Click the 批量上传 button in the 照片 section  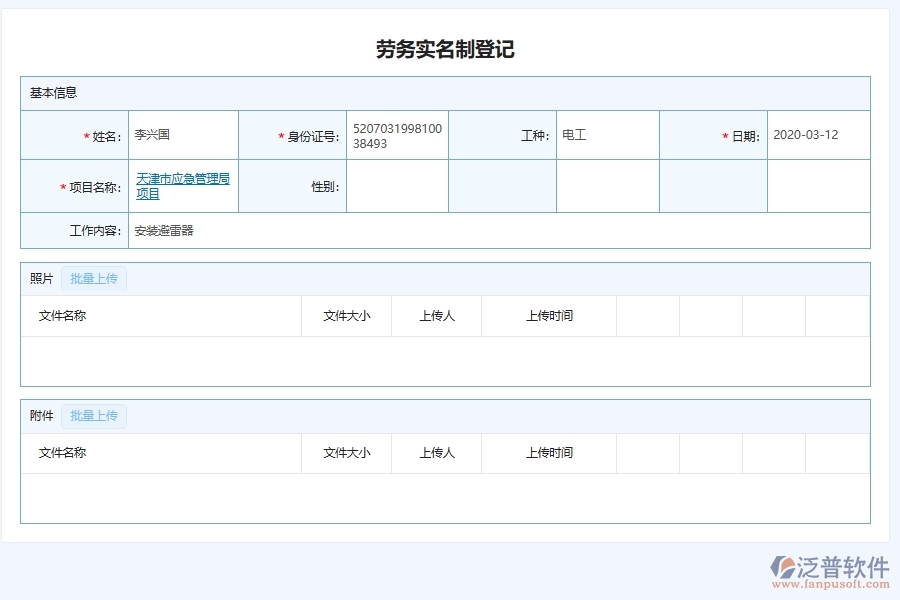94,278
